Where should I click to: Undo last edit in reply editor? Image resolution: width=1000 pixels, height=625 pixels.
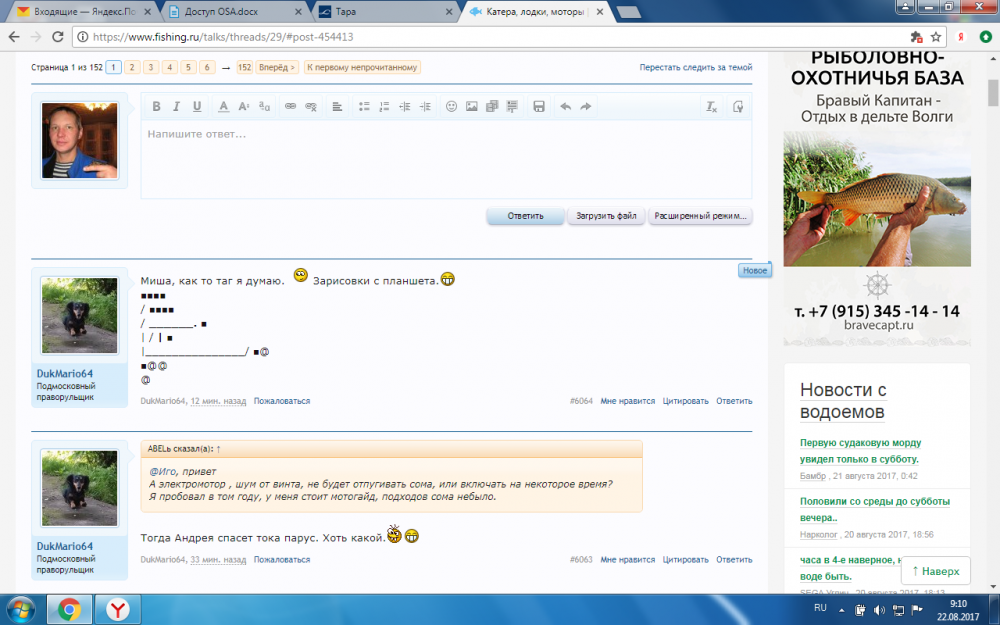(x=565, y=107)
